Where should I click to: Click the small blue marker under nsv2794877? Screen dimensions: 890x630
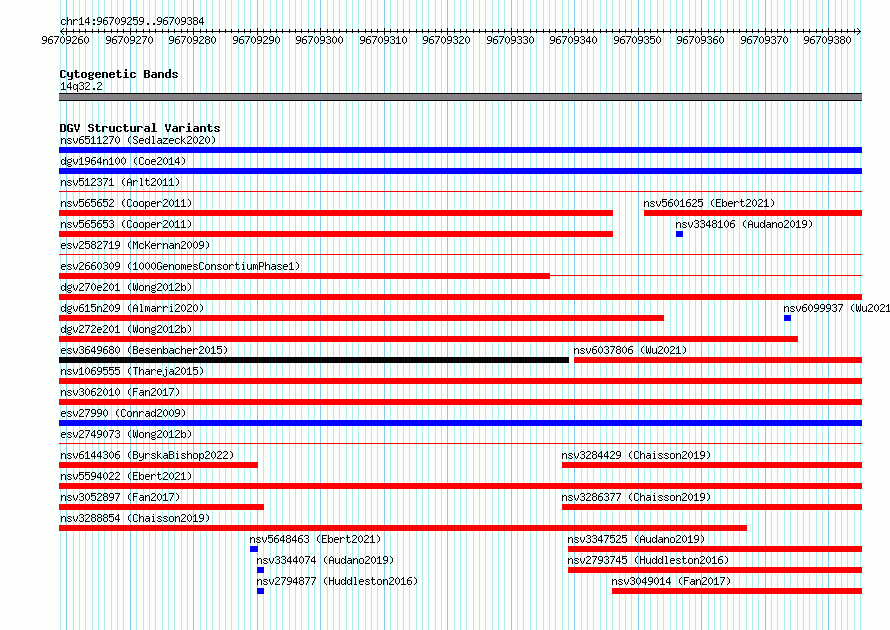tap(261, 591)
